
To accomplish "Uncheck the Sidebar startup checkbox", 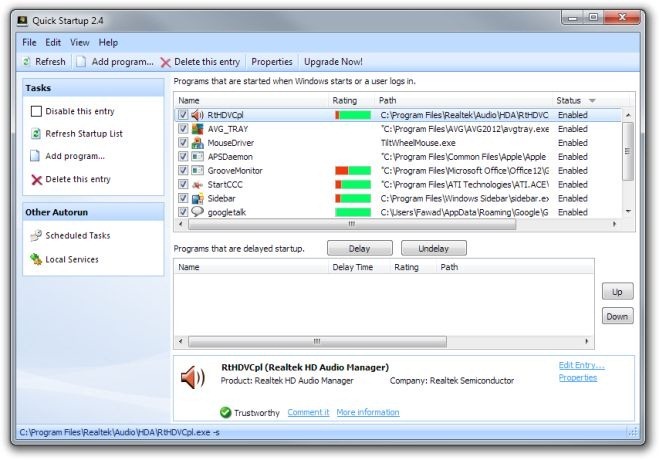I will tap(183, 198).
